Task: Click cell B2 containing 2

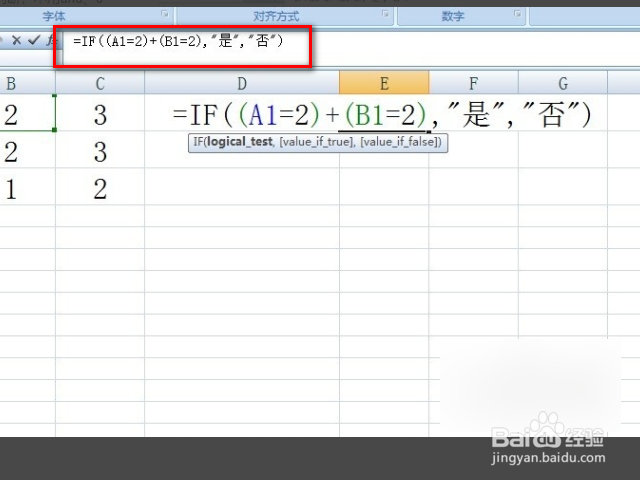Action: [27, 150]
